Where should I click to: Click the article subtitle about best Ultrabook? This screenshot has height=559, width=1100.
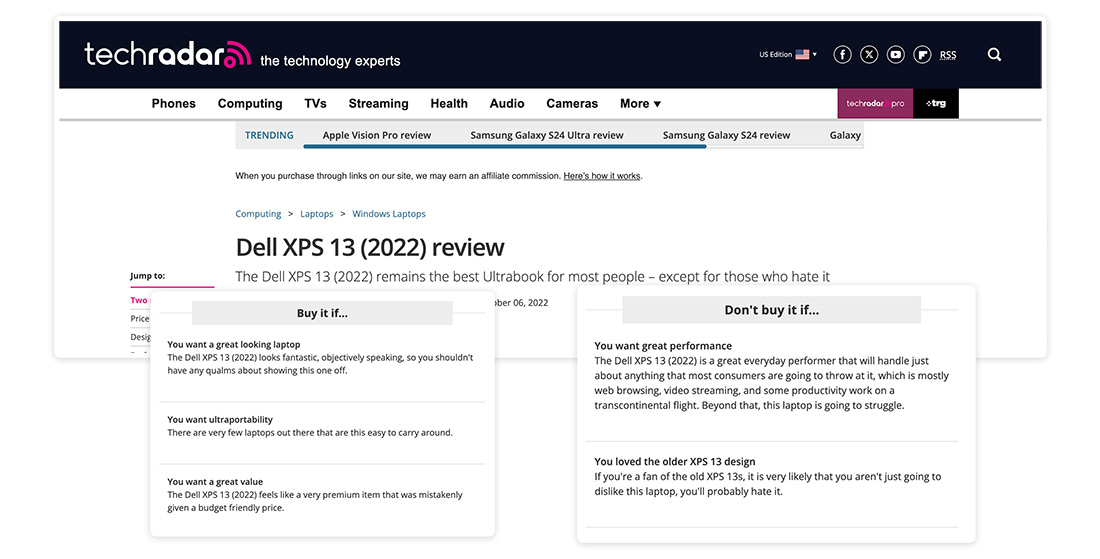(x=532, y=277)
